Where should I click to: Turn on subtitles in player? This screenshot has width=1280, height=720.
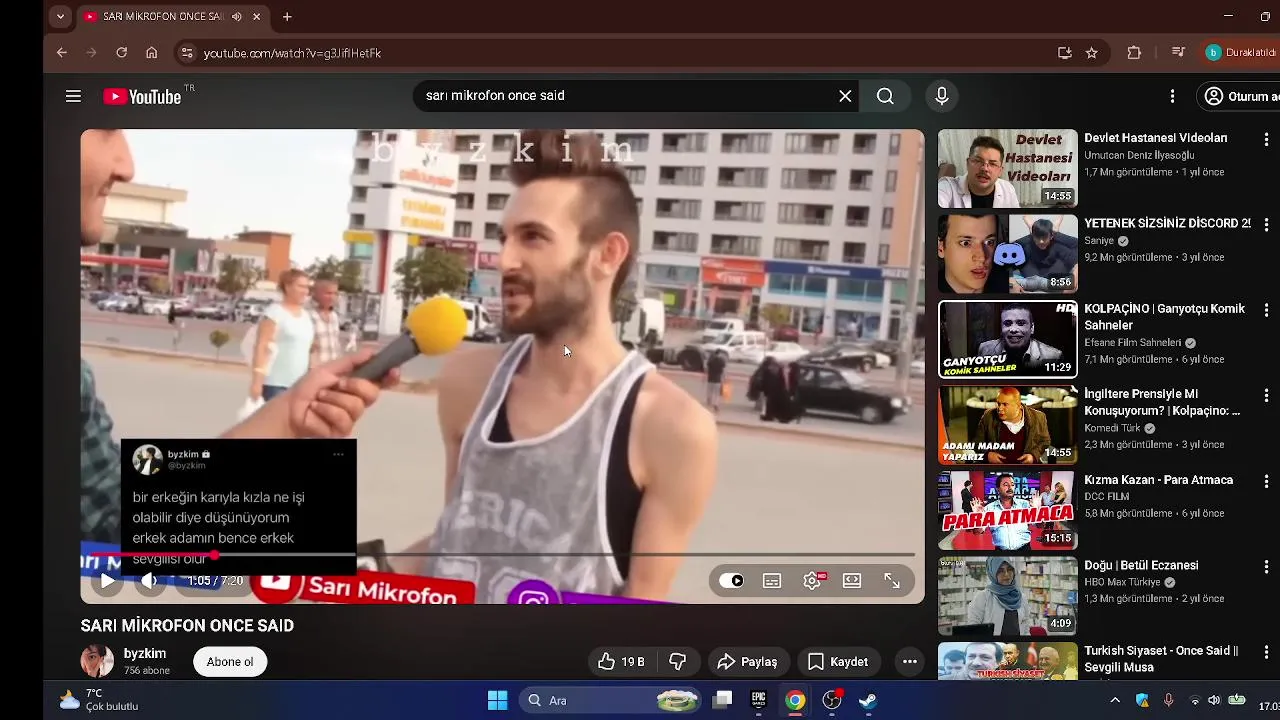tap(772, 580)
